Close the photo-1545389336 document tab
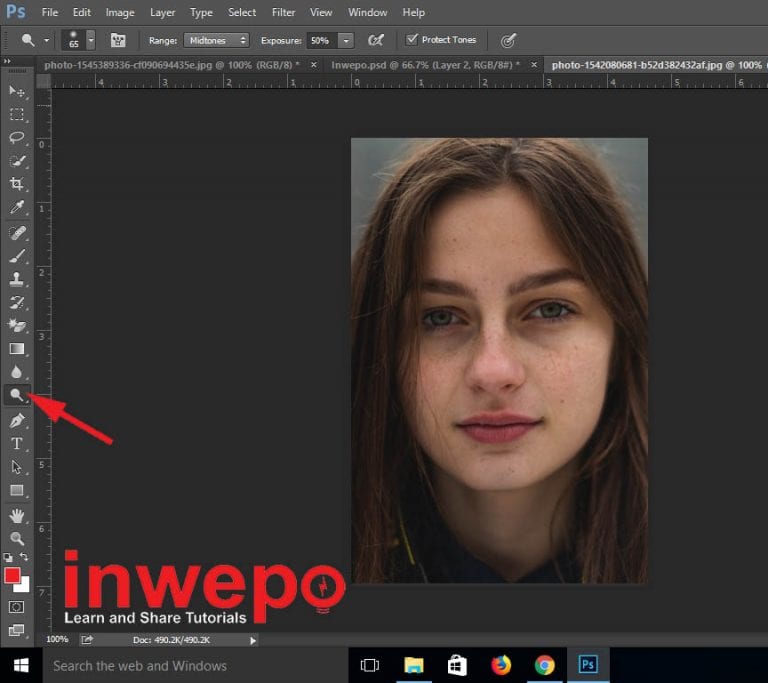The image size is (768, 683). pyautogui.click(x=314, y=65)
